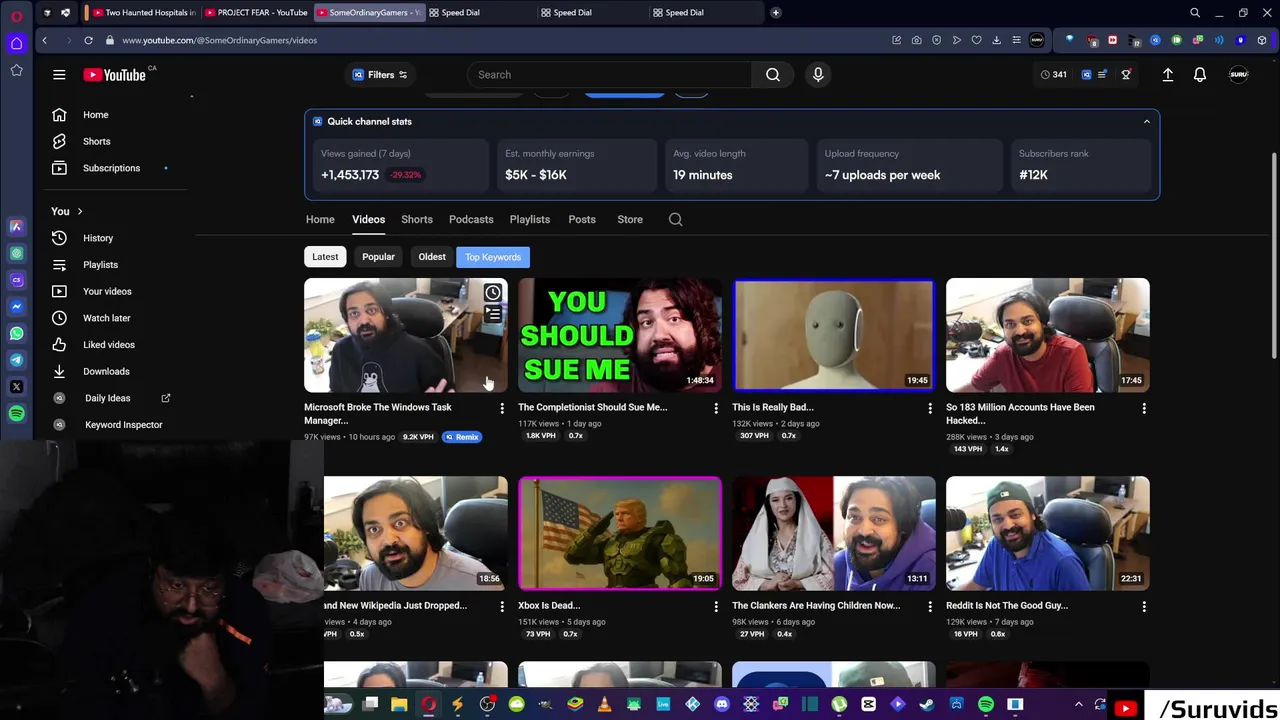Search within the channel using magnifier icon
1280x720 pixels.
point(676,220)
